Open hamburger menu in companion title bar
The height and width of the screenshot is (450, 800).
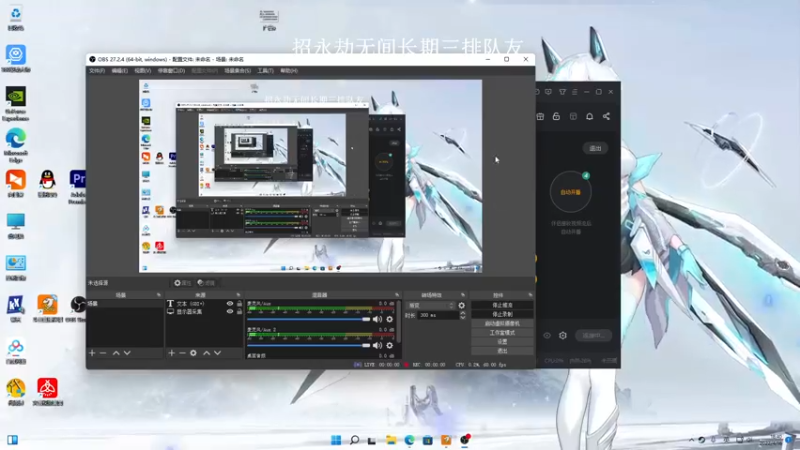(x=574, y=92)
